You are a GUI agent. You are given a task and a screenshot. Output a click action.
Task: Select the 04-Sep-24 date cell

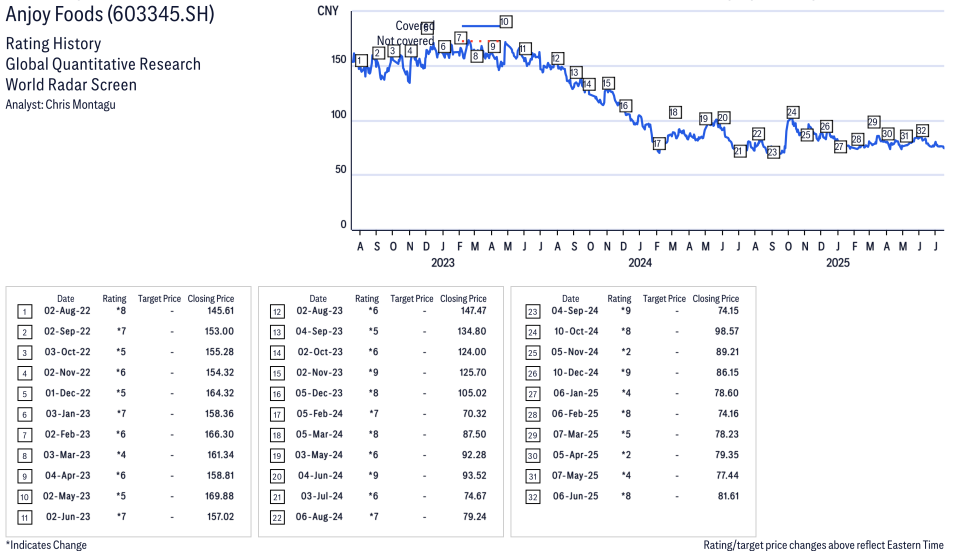pos(575,311)
